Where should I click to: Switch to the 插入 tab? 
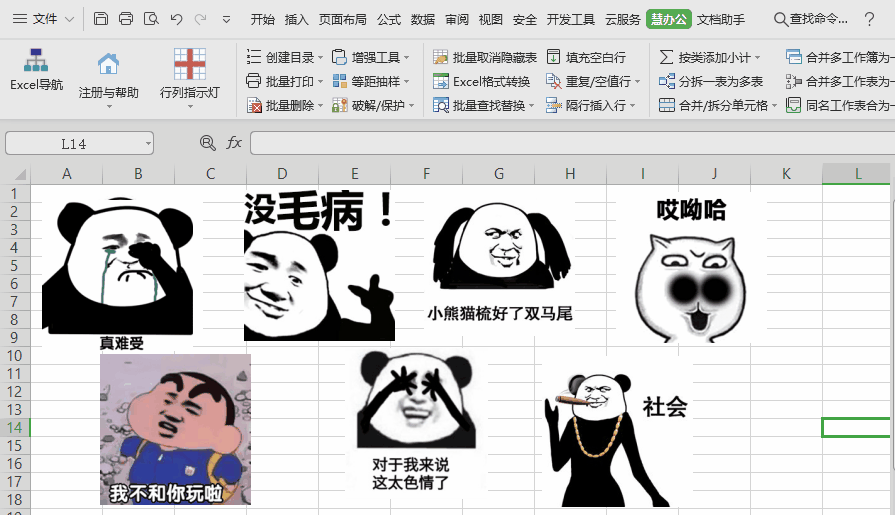(296, 19)
